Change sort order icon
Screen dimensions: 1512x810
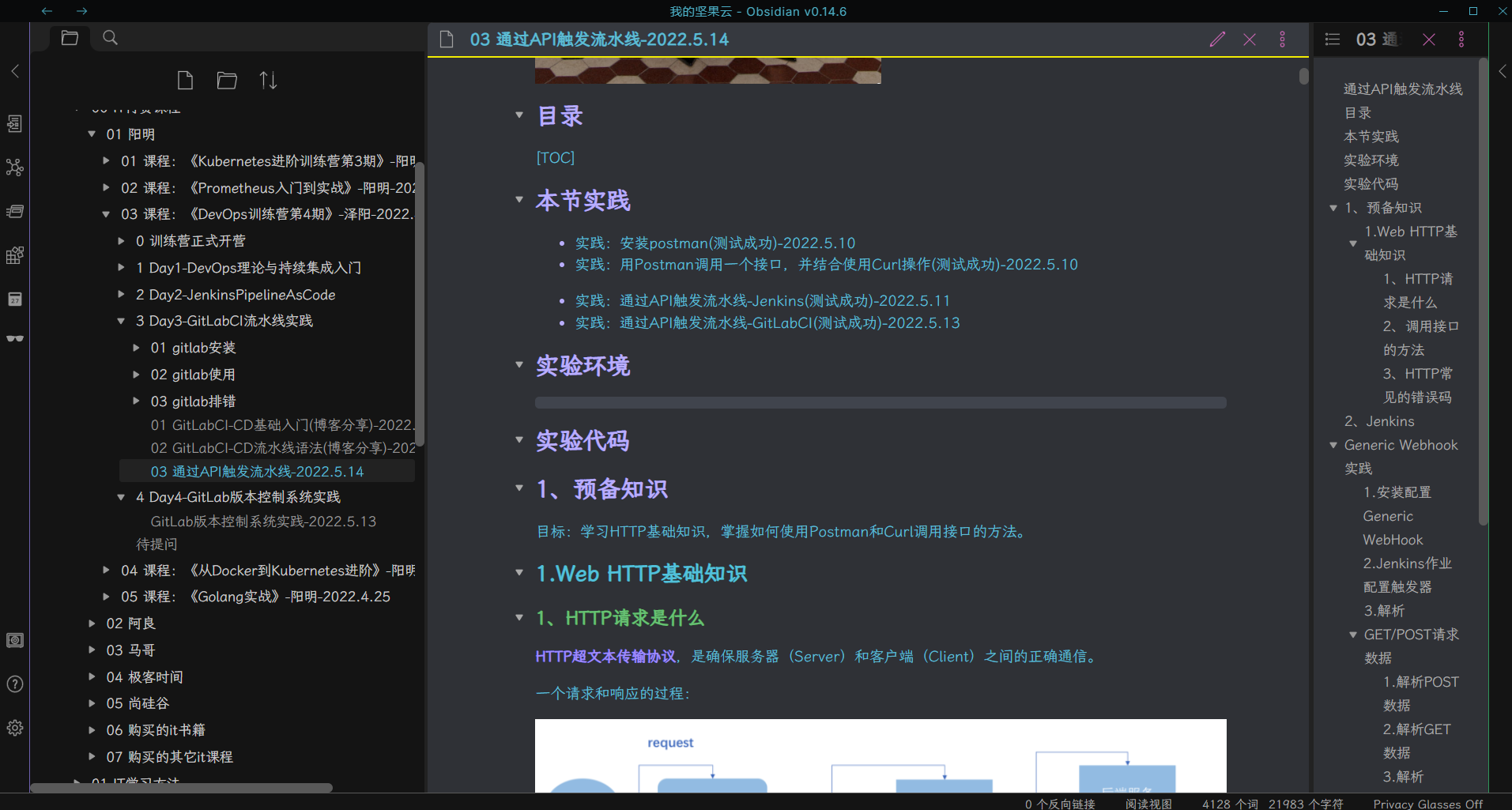(x=268, y=80)
